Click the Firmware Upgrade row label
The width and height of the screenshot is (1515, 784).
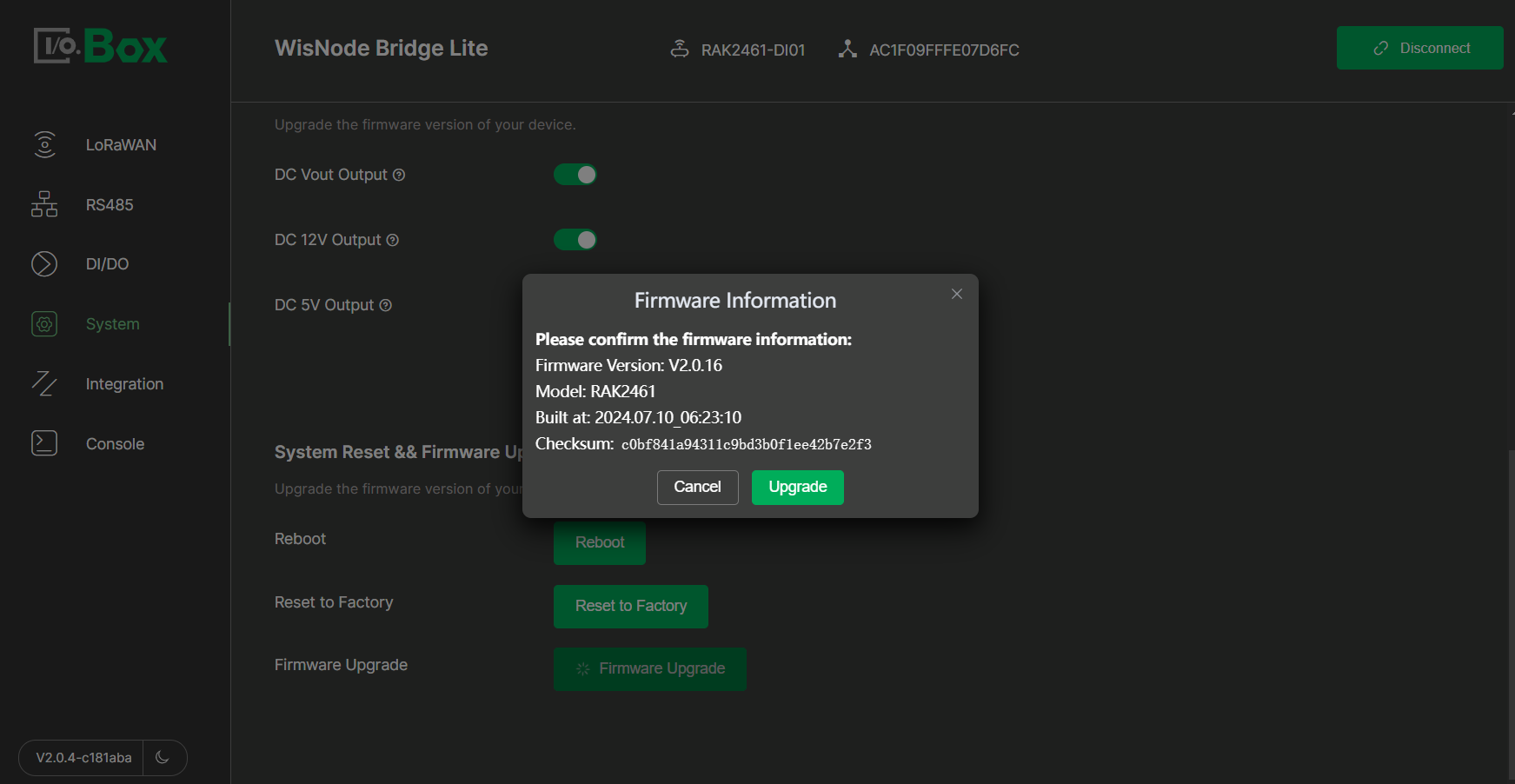[341, 665]
